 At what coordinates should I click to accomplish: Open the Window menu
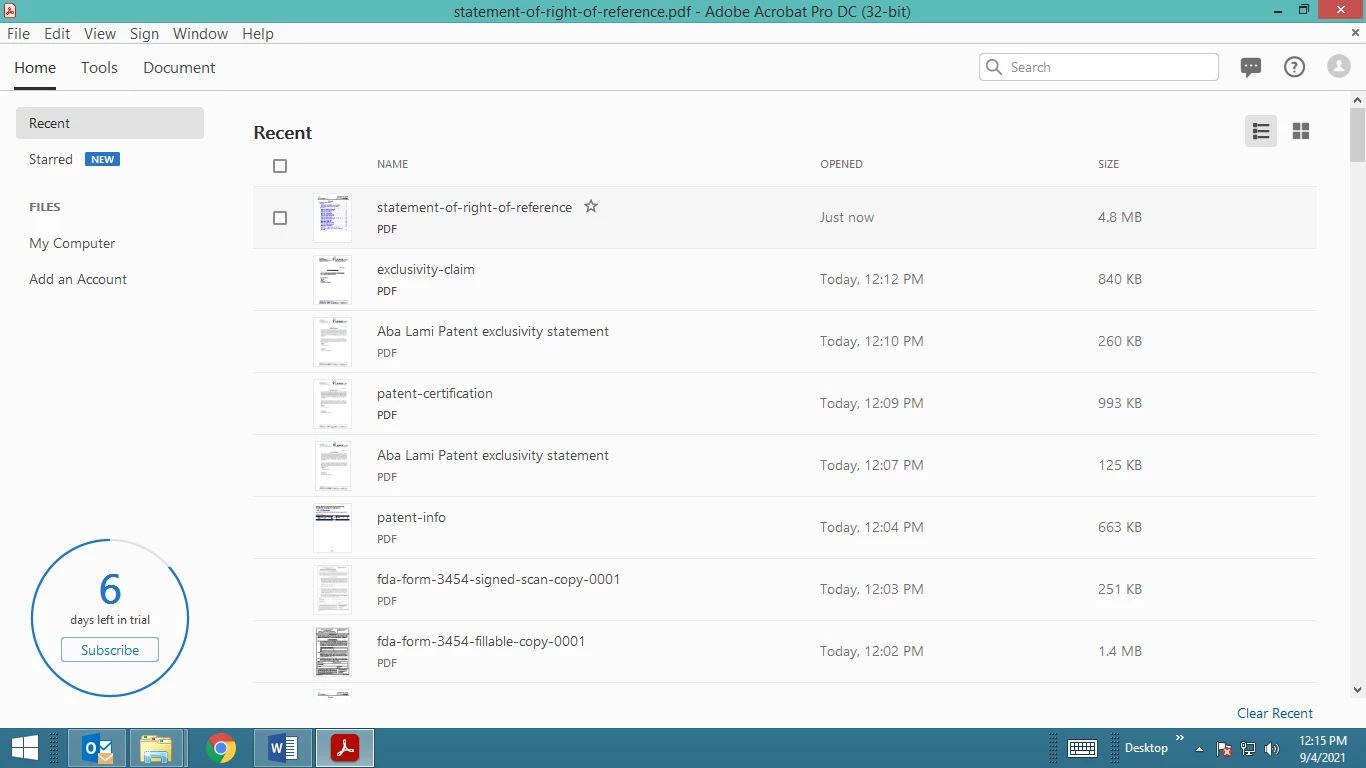coord(200,33)
